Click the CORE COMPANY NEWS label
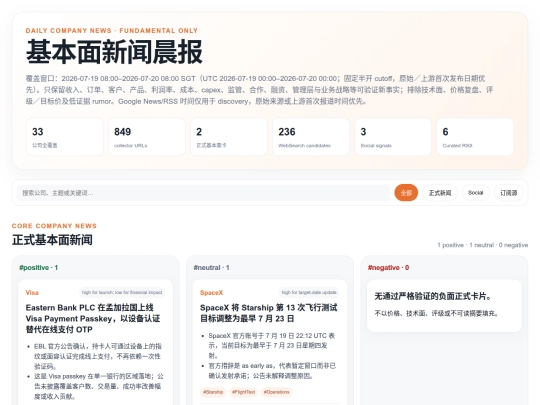The height and width of the screenshot is (405, 540). pyautogui.click(x=54, y=226)
